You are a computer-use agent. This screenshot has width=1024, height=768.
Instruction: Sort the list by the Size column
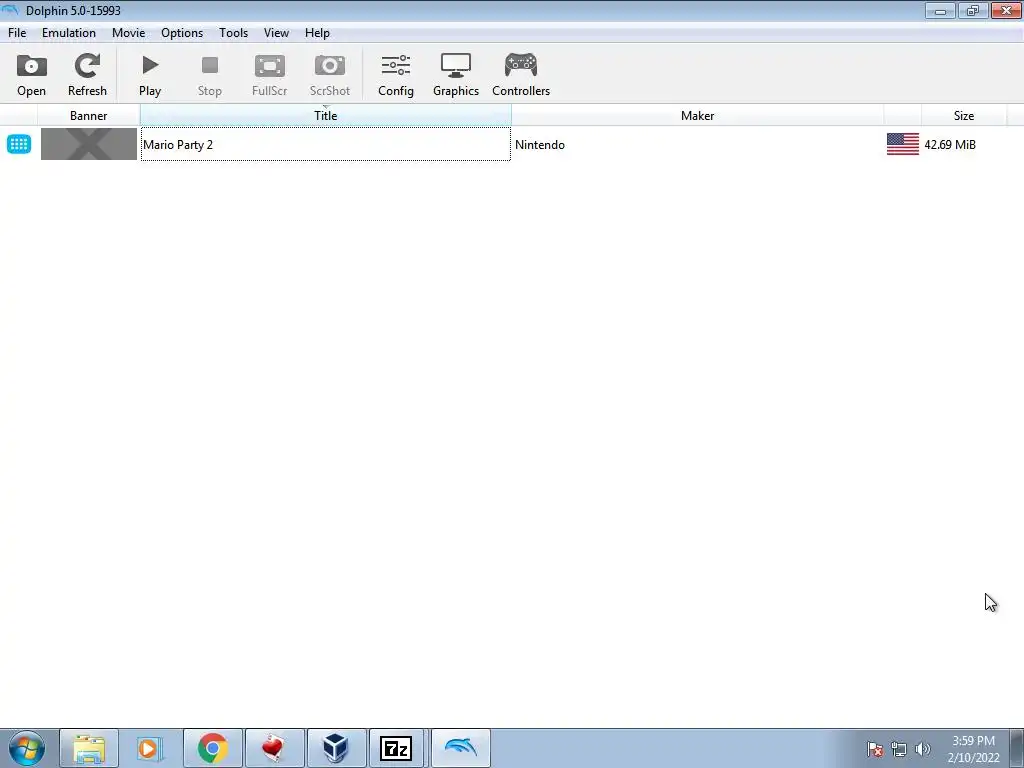[963, 116]
